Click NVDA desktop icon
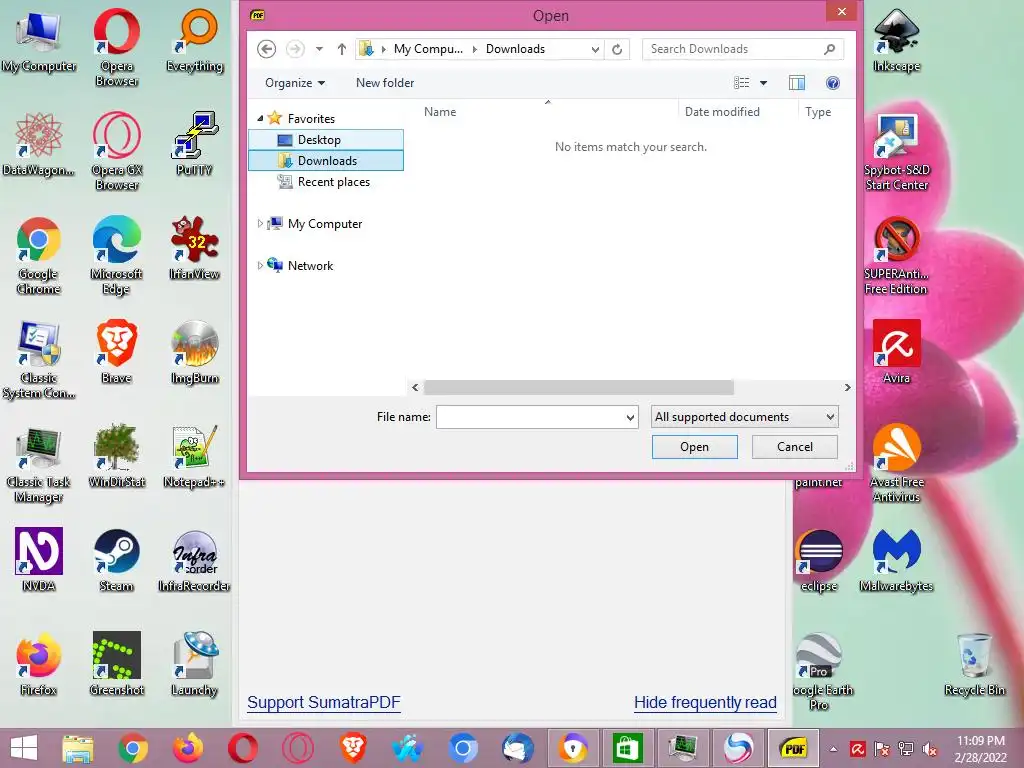The image size is (1024, 768). coord(39,559)
